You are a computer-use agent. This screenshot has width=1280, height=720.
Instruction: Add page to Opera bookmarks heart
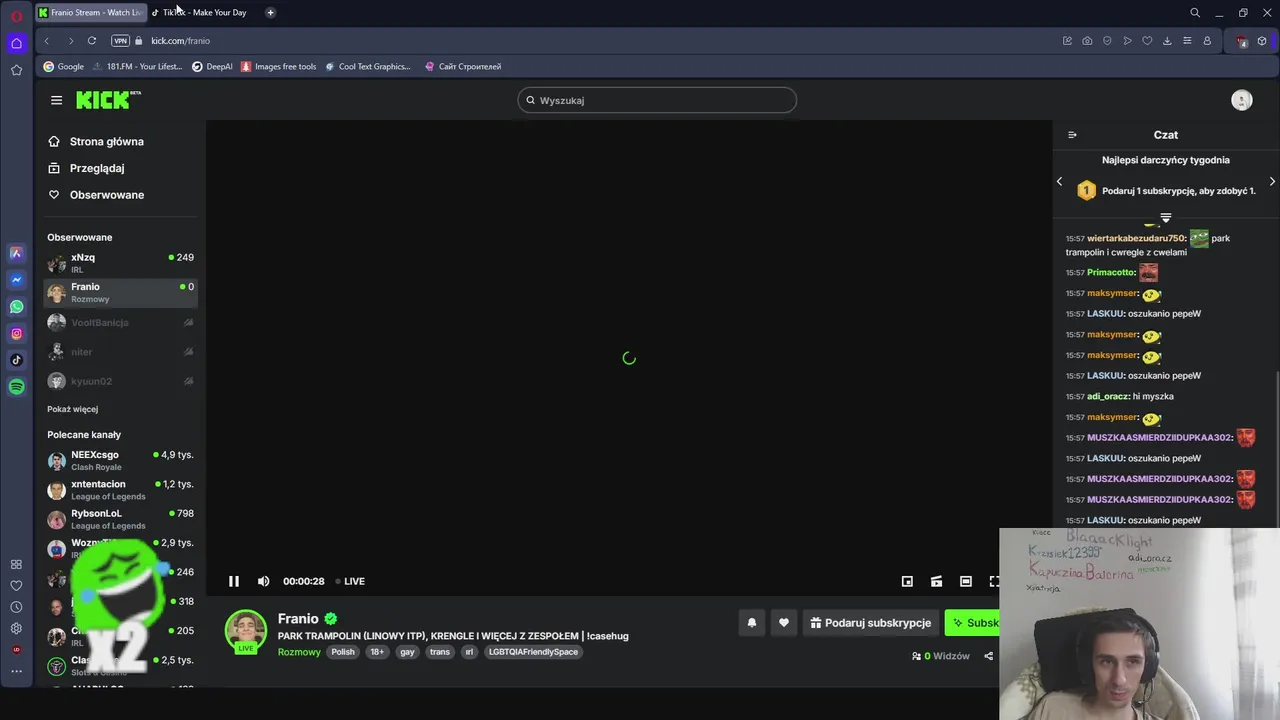[x=1147, y=41]
